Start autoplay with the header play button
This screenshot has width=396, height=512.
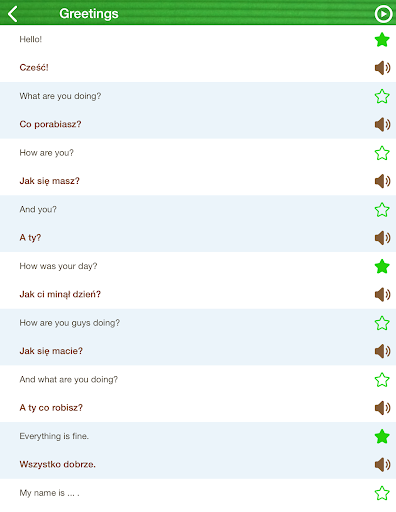tap(383, 14)
